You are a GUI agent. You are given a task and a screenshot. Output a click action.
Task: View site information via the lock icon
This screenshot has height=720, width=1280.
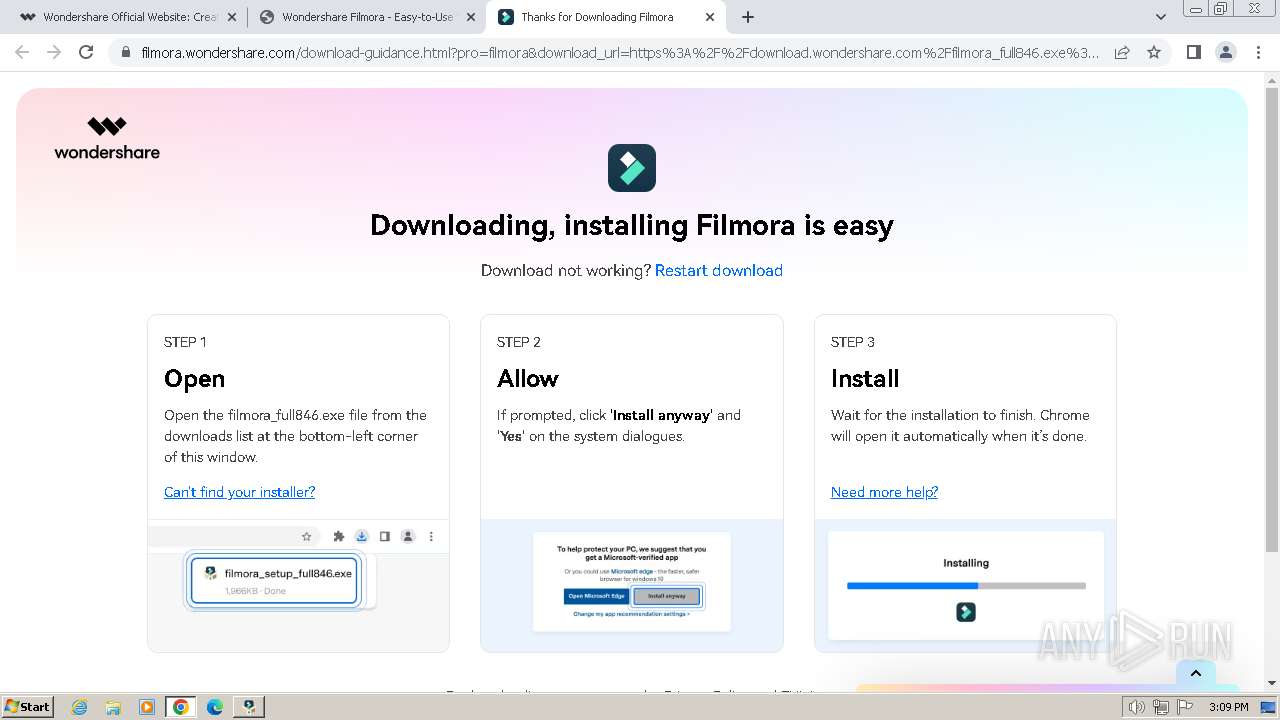125,52
